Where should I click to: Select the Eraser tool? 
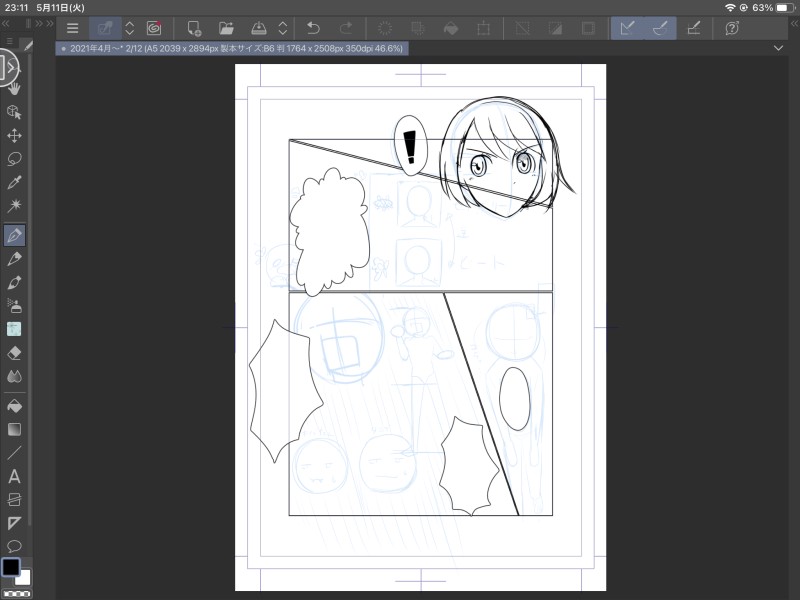pyautogui.click(x=14, y=353)
